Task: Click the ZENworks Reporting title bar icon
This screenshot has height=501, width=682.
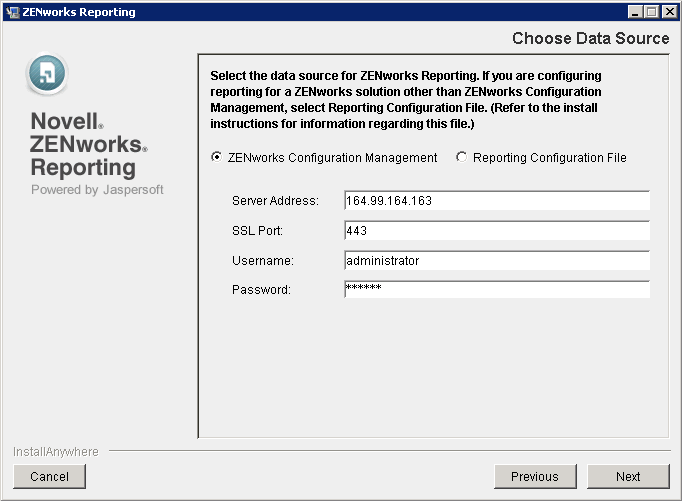Action: [12, 12]
